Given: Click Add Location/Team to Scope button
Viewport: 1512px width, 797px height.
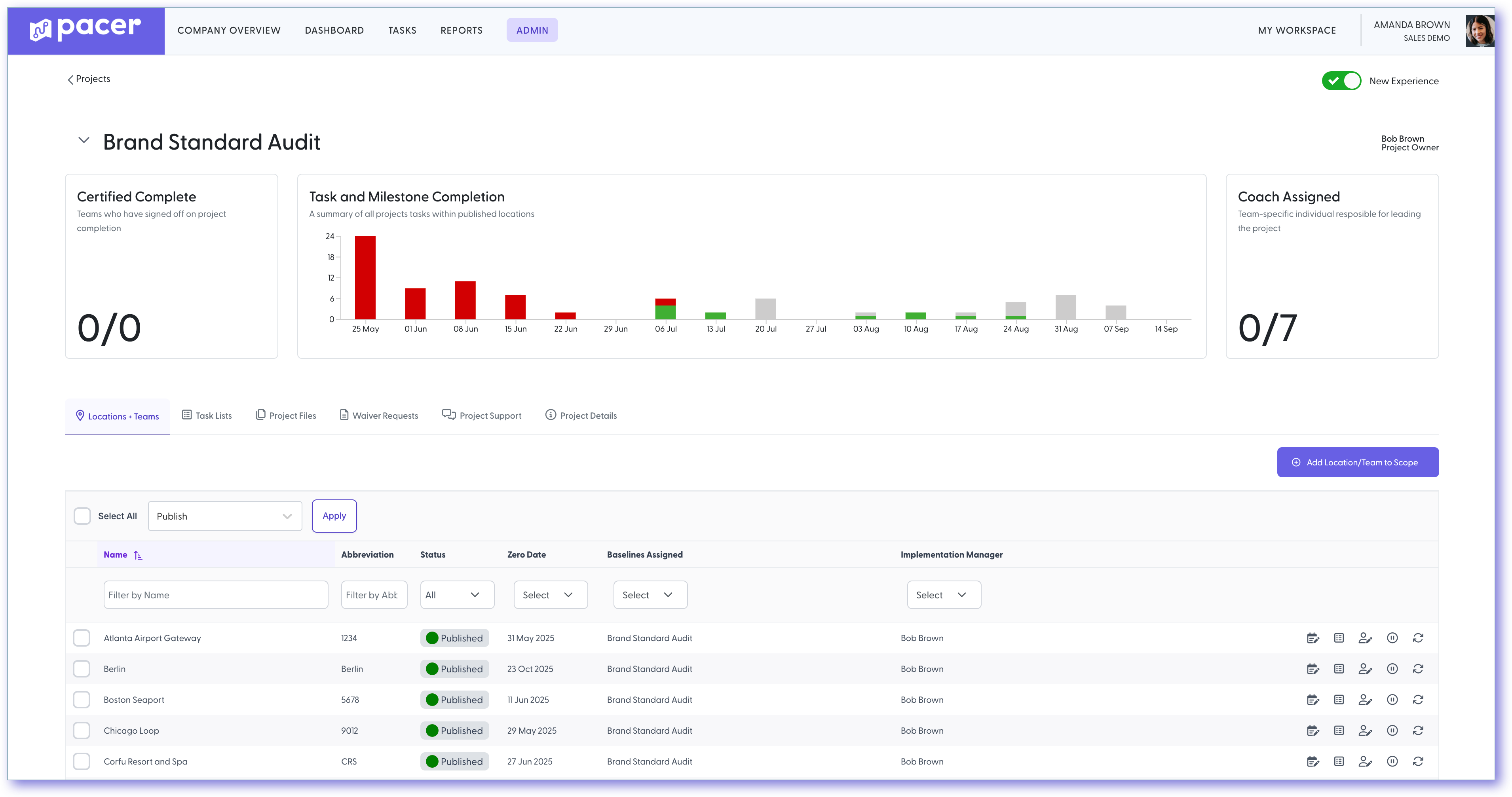Looking at the screenshot, I should 1358,463.
